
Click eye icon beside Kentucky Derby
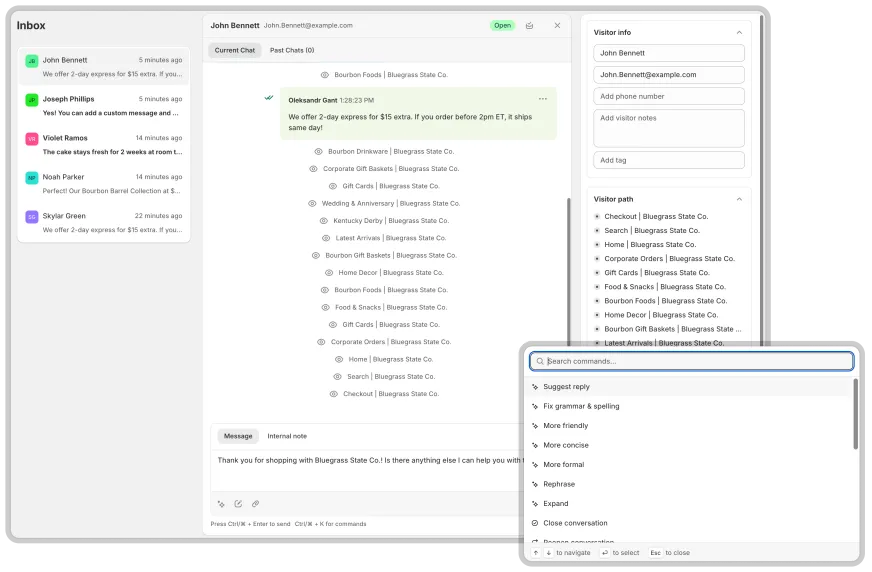(x=324, y=221)
